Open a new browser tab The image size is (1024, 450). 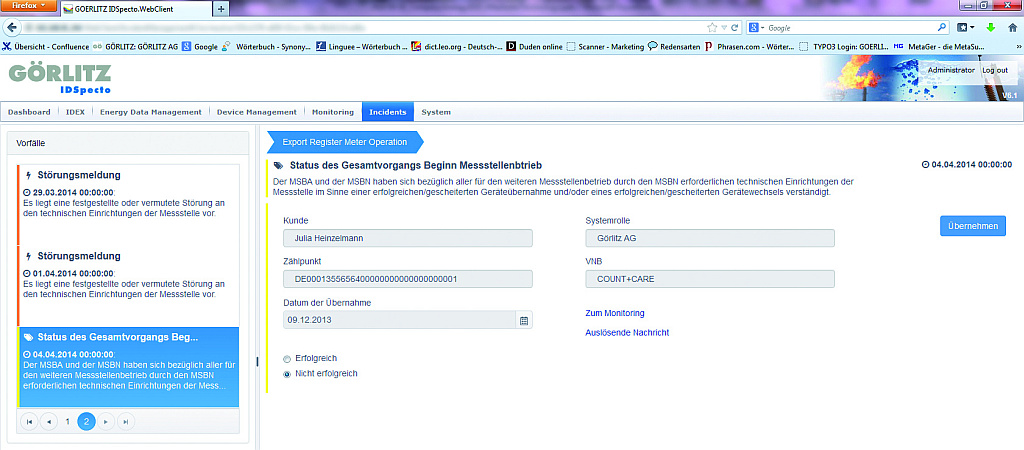[221, 8]
